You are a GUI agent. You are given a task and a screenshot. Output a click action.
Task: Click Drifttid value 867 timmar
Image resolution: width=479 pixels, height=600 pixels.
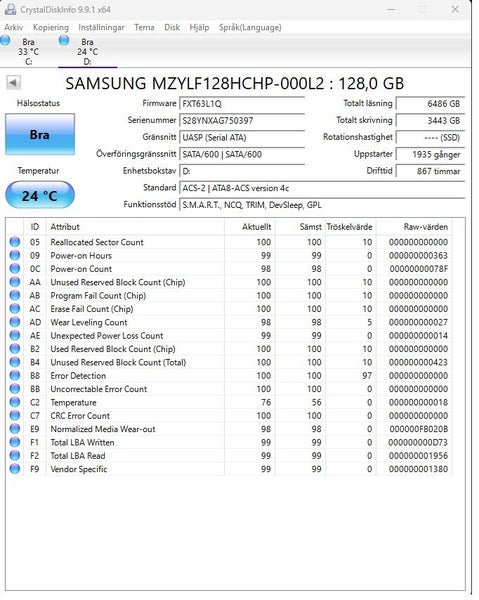[x=430, y=171]
